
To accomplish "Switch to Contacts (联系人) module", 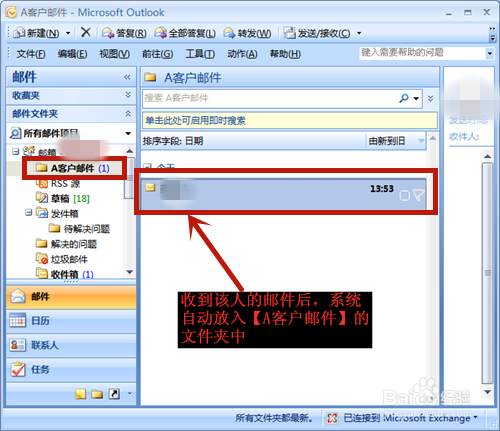I will click(71, 345).
